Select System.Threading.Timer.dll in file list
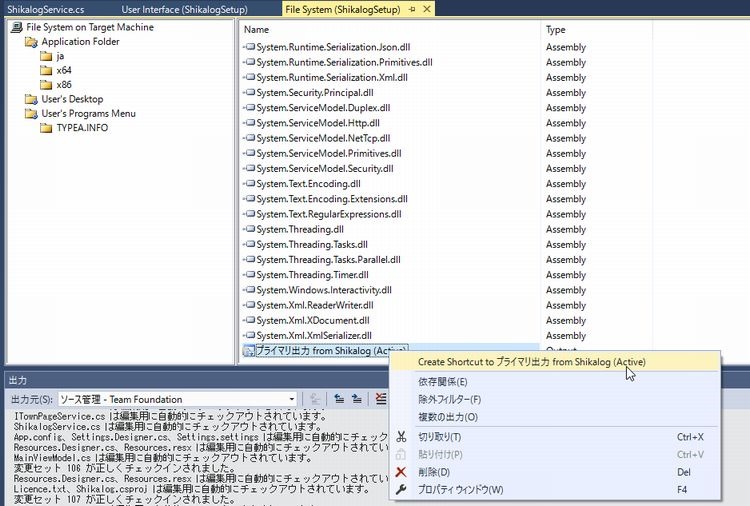750x506 pixels. 312,275
